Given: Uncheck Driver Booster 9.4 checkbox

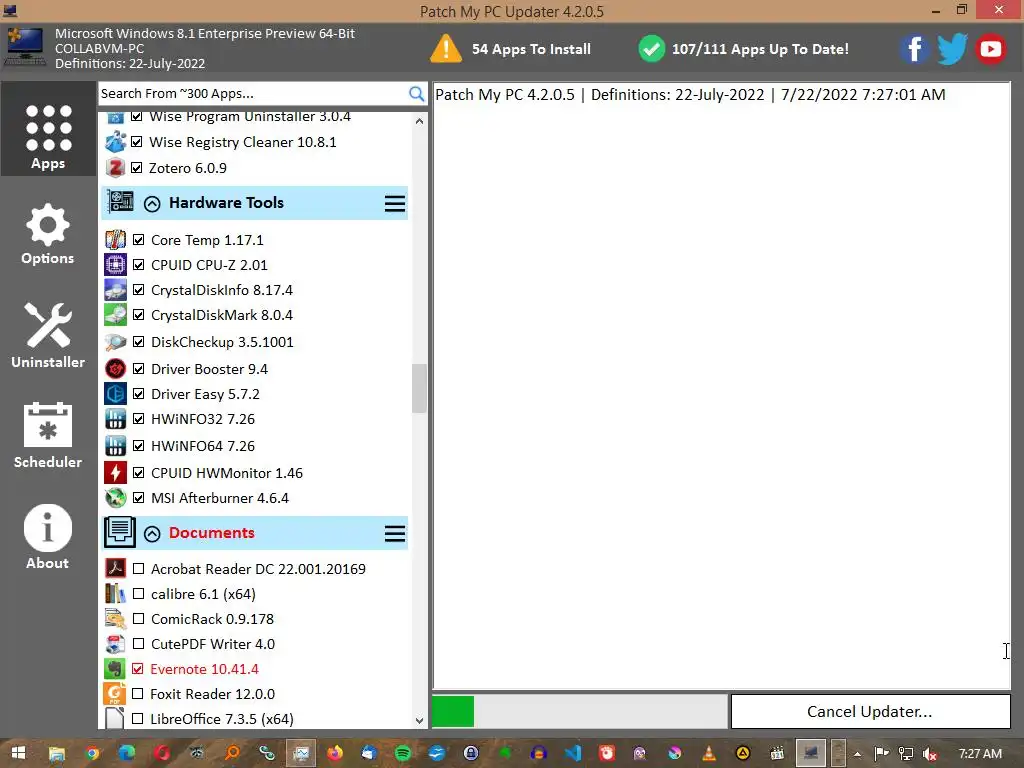Looking at the screenshot, I should click(138, 369).
